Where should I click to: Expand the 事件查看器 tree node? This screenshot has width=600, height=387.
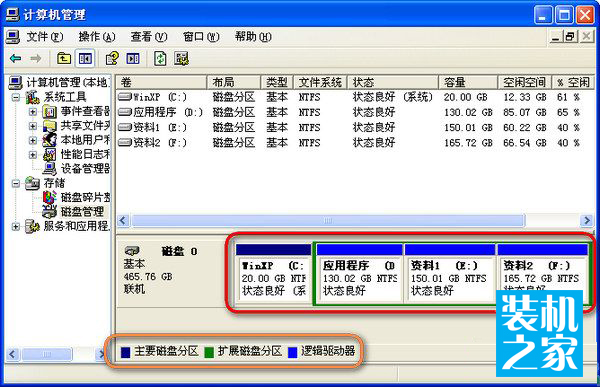click(33, 112)
